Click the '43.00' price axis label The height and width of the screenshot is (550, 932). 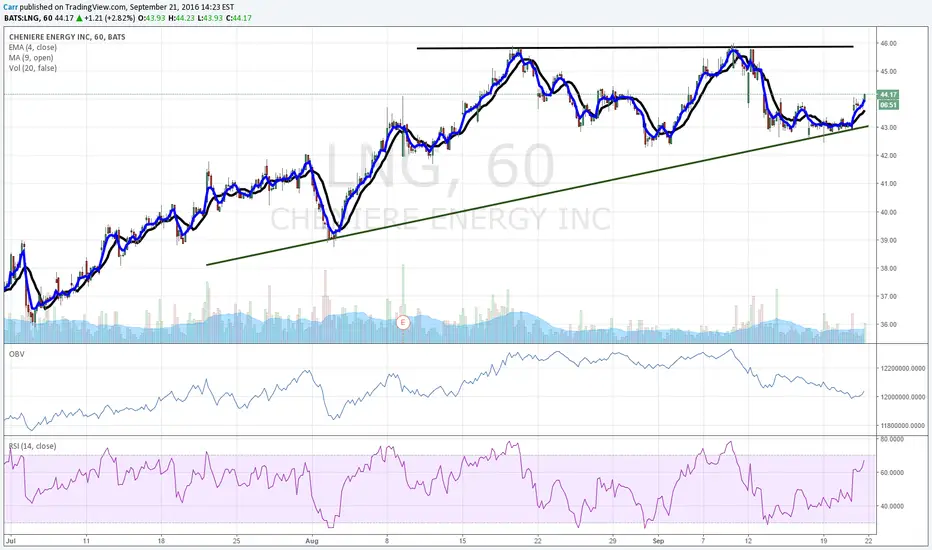click(889, 128)
